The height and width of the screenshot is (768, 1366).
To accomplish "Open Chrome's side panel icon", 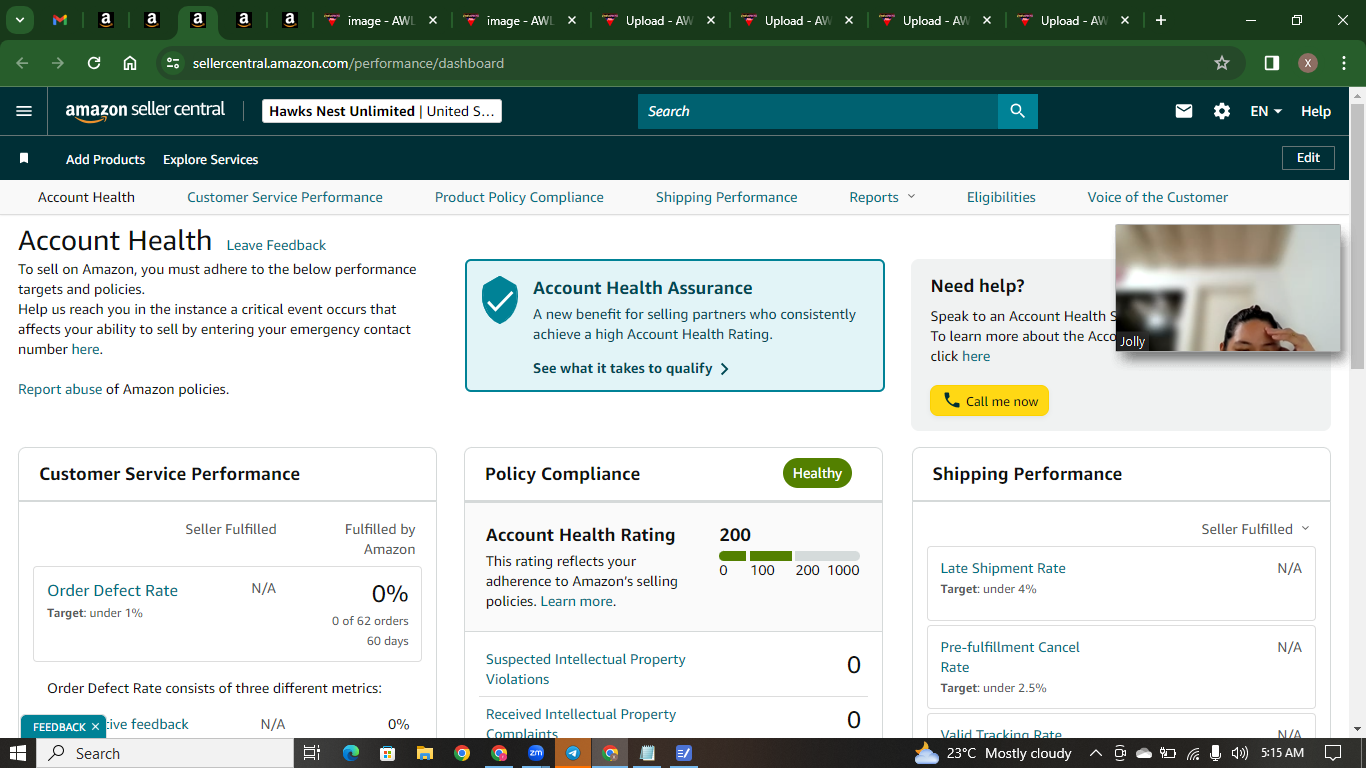I will [1272, 63].
